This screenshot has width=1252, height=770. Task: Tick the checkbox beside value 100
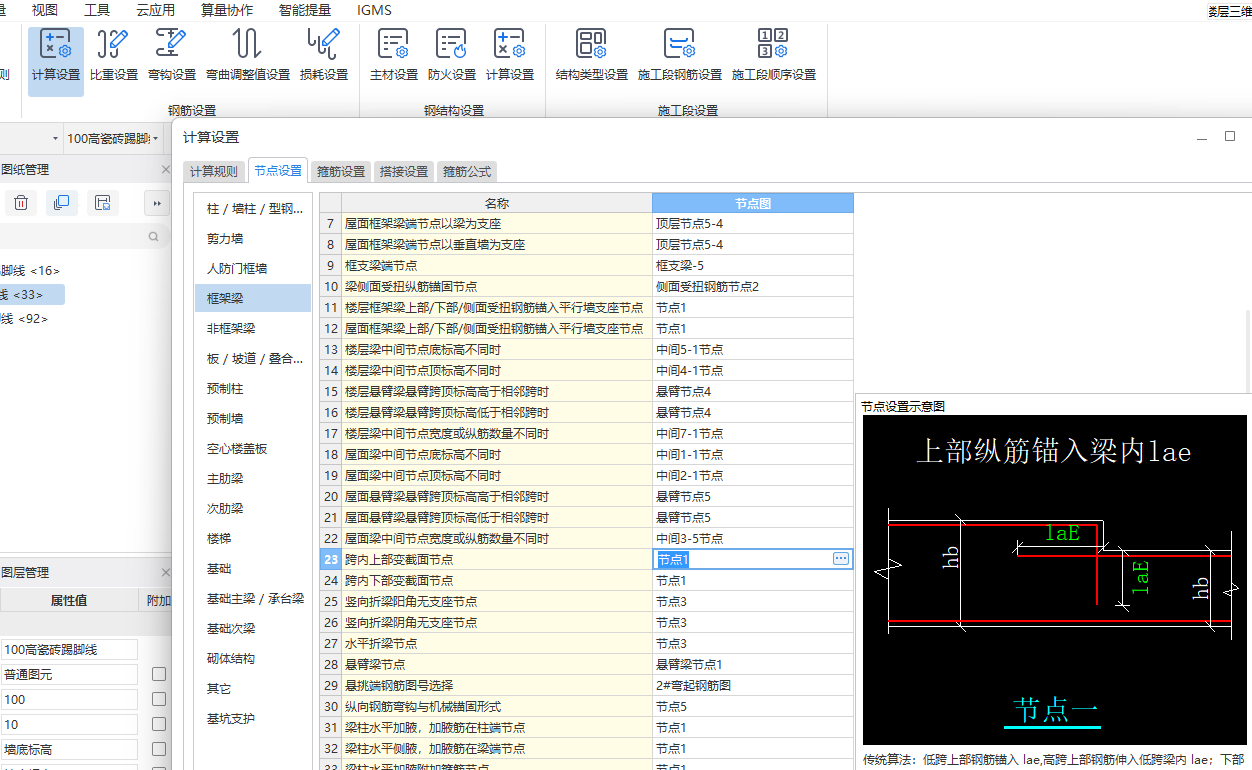pyautogui.click(x=159, y=699)
